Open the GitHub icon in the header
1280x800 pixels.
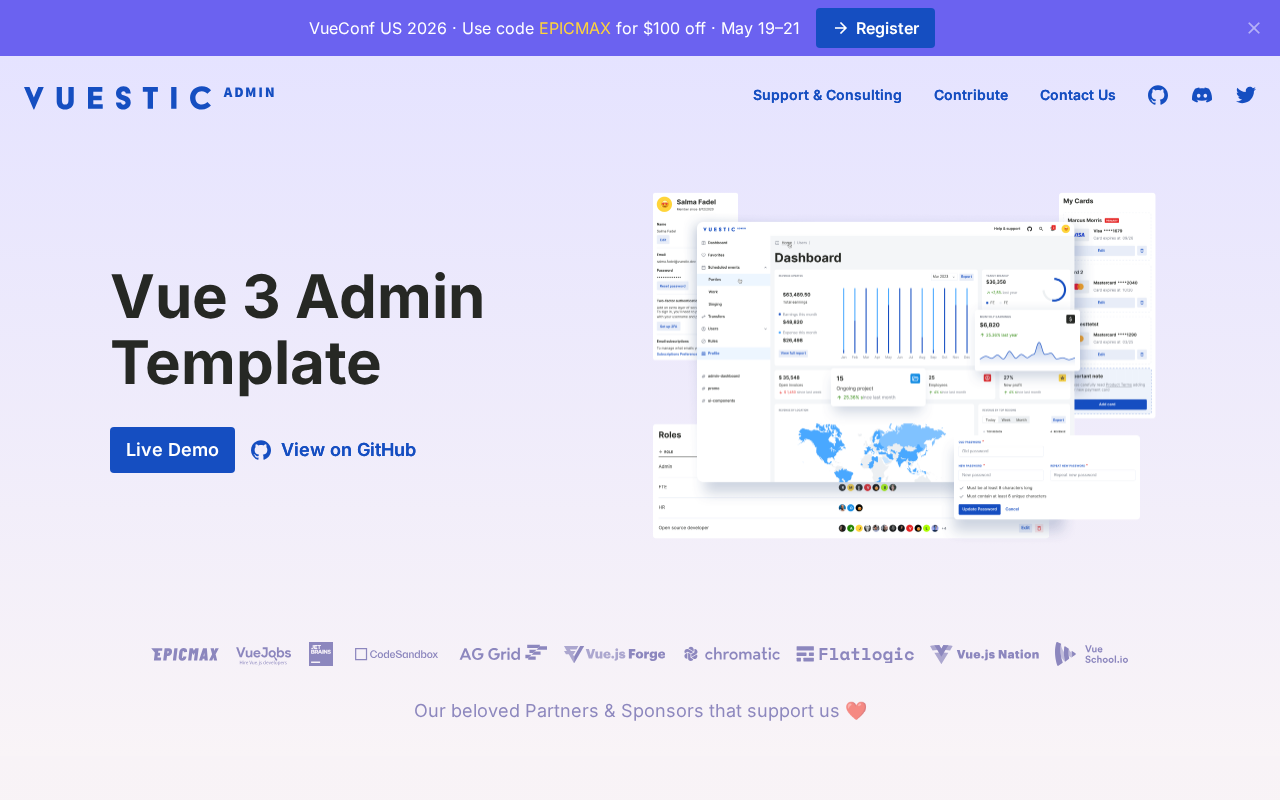(x=1158, y=95)
